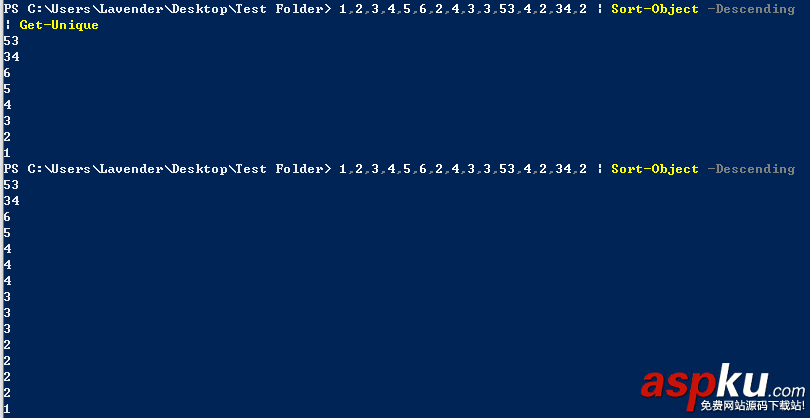This screenshot has height=418, width=811.
Task: Select 34 in the Get-Unique output
Action: 11,57
